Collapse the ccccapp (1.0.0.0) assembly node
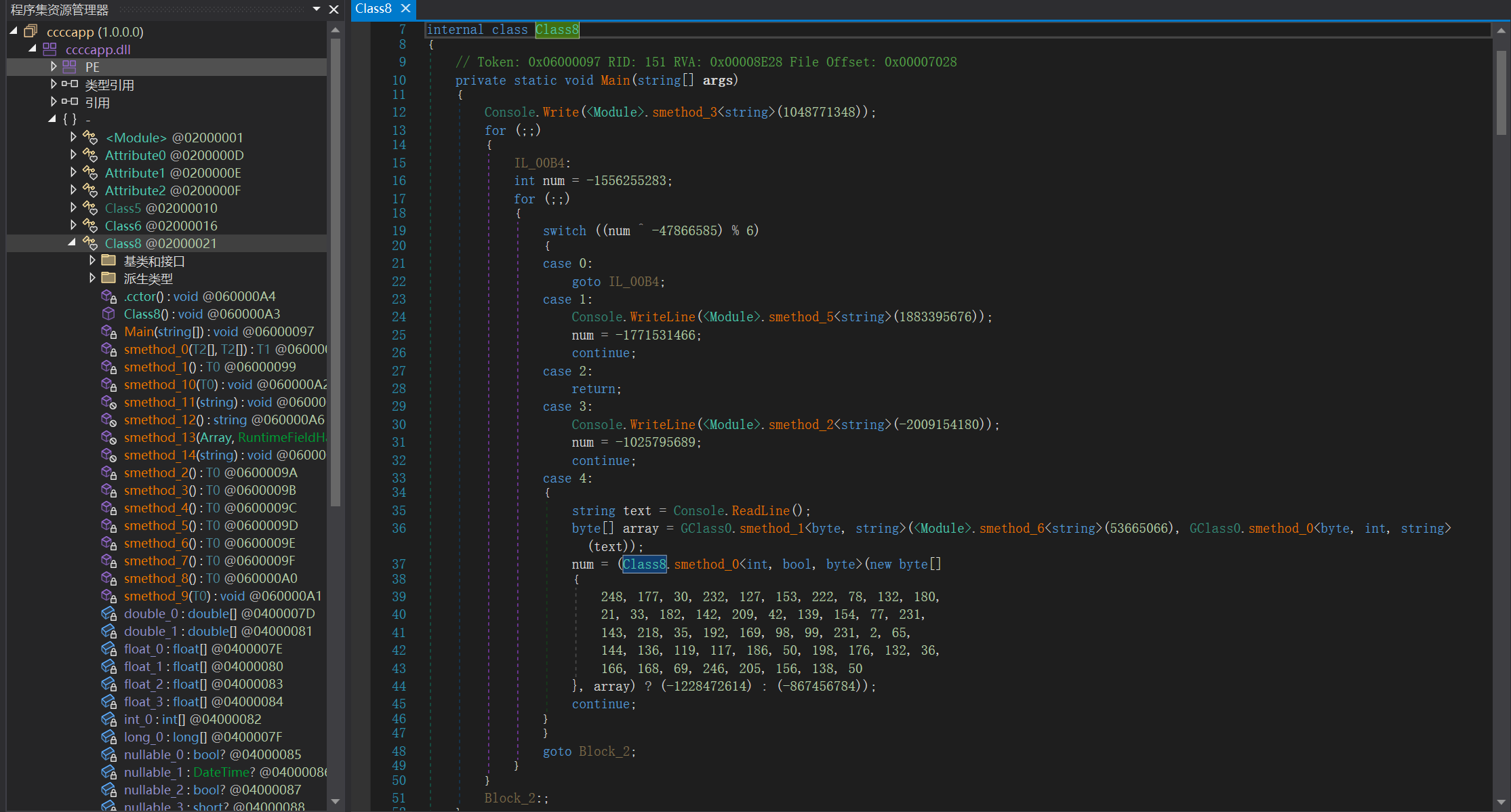 14,31
